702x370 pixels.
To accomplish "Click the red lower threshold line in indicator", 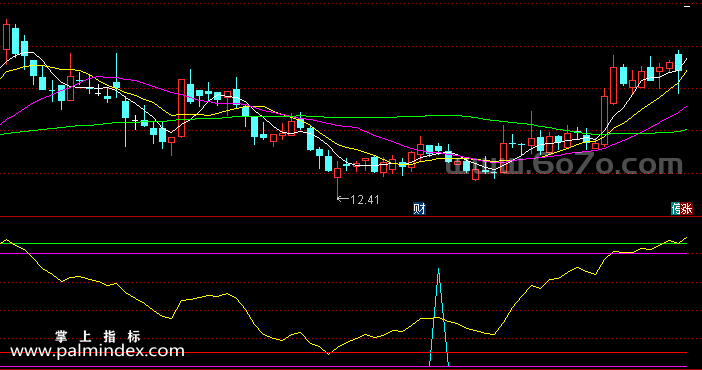I will 343,353.
